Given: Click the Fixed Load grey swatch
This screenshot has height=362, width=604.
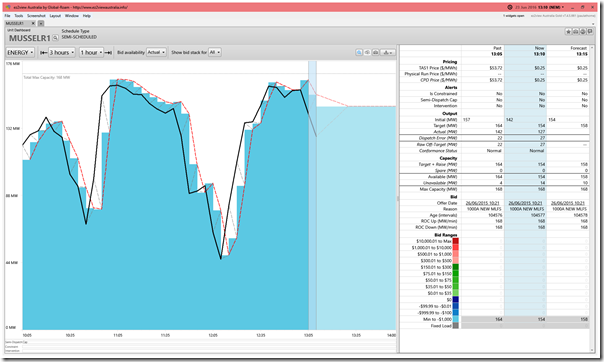Looking at the screenshot, I should (x=456, y=326).
